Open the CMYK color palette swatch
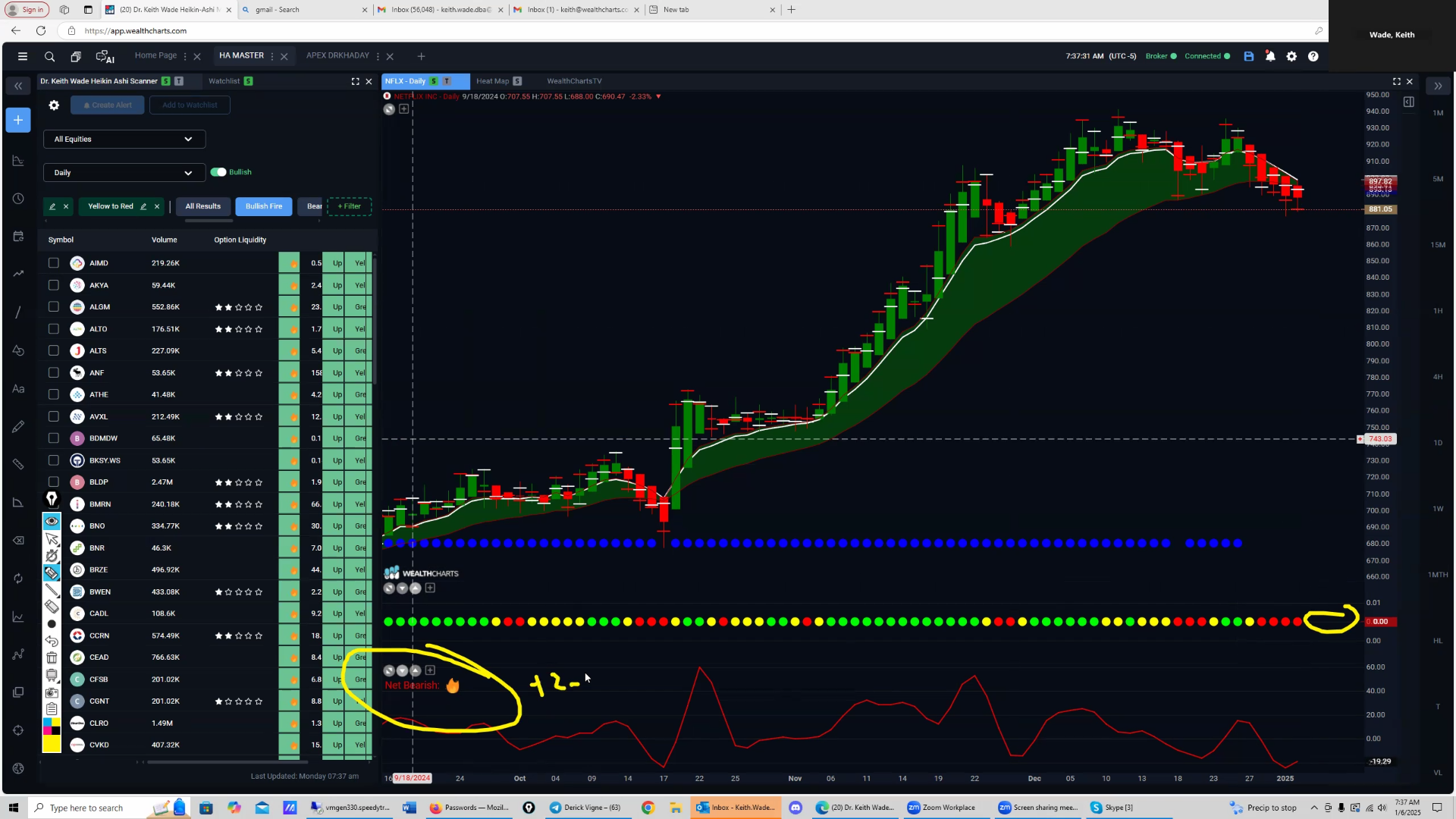This screenshot has height=819, width=1456. tap(52, 726)
